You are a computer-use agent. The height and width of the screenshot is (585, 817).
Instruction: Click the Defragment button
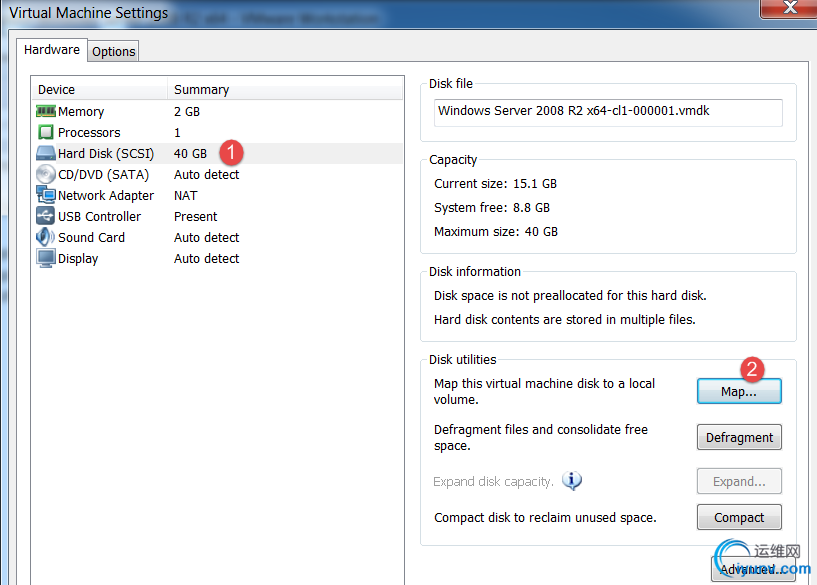coord(739,437)
